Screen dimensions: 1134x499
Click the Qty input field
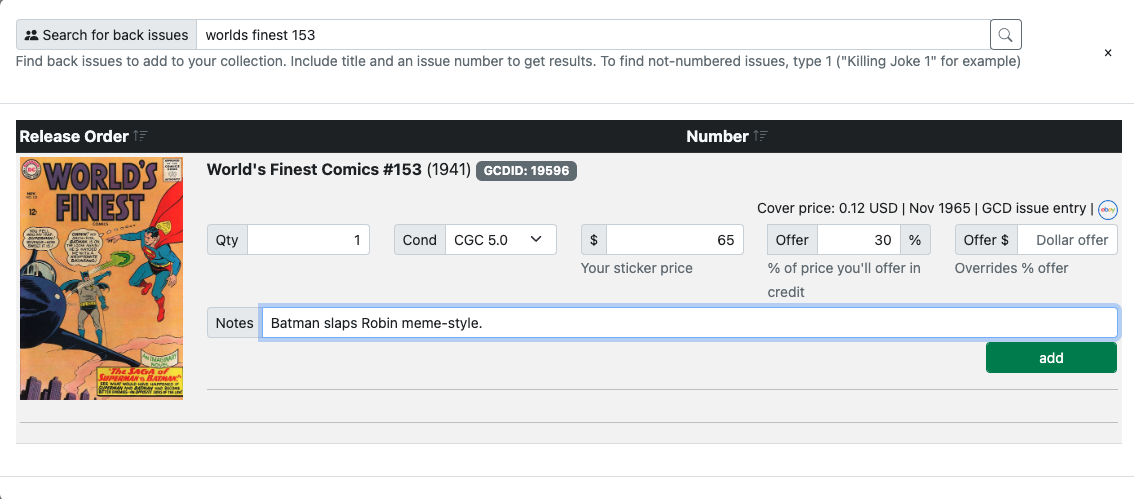pyautogui.click(x=308, y=240)
